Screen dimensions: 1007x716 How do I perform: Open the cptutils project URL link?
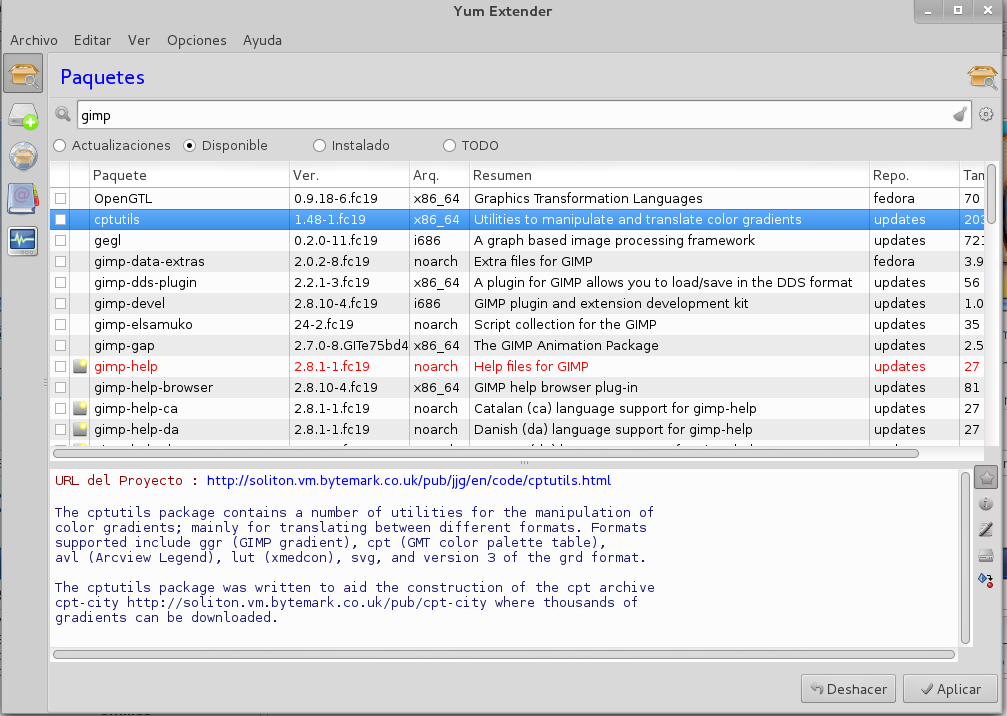coord(408,480)
